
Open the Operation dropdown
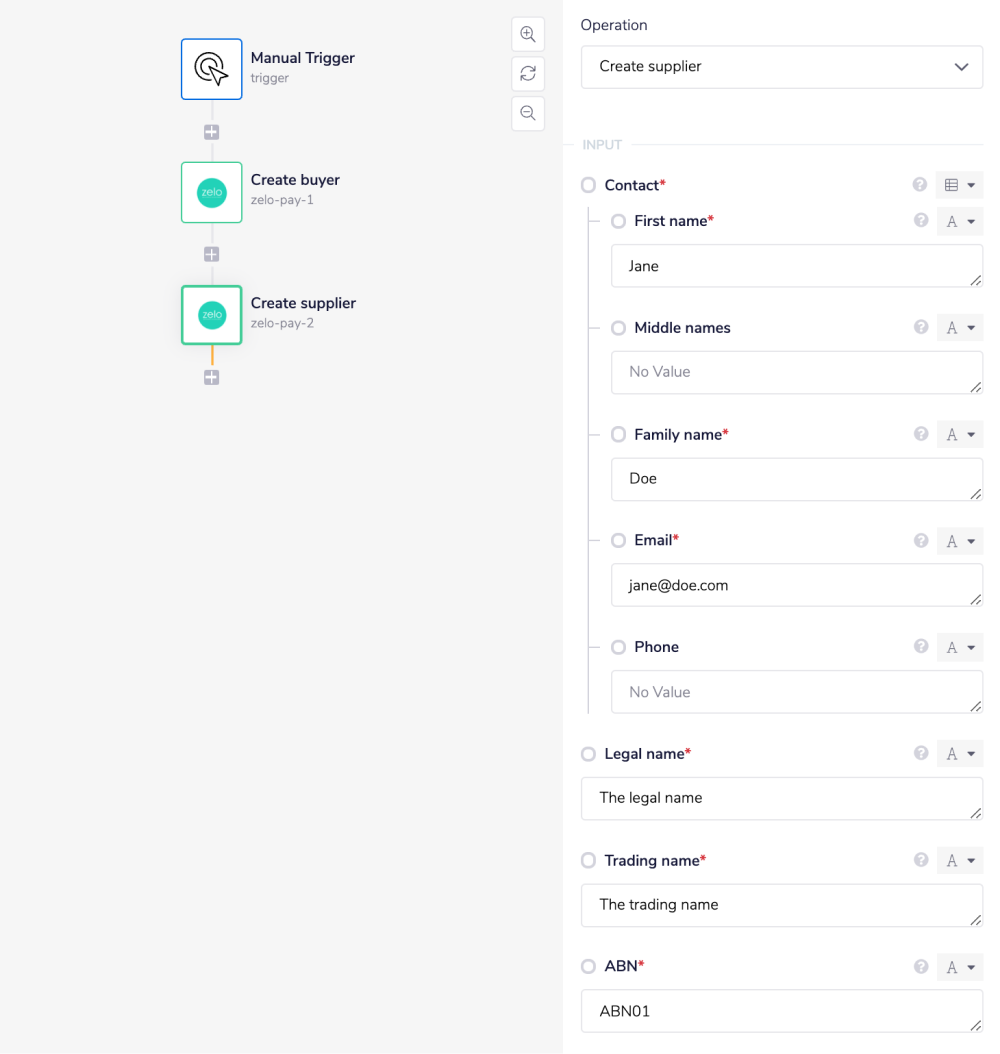(781, 67)
